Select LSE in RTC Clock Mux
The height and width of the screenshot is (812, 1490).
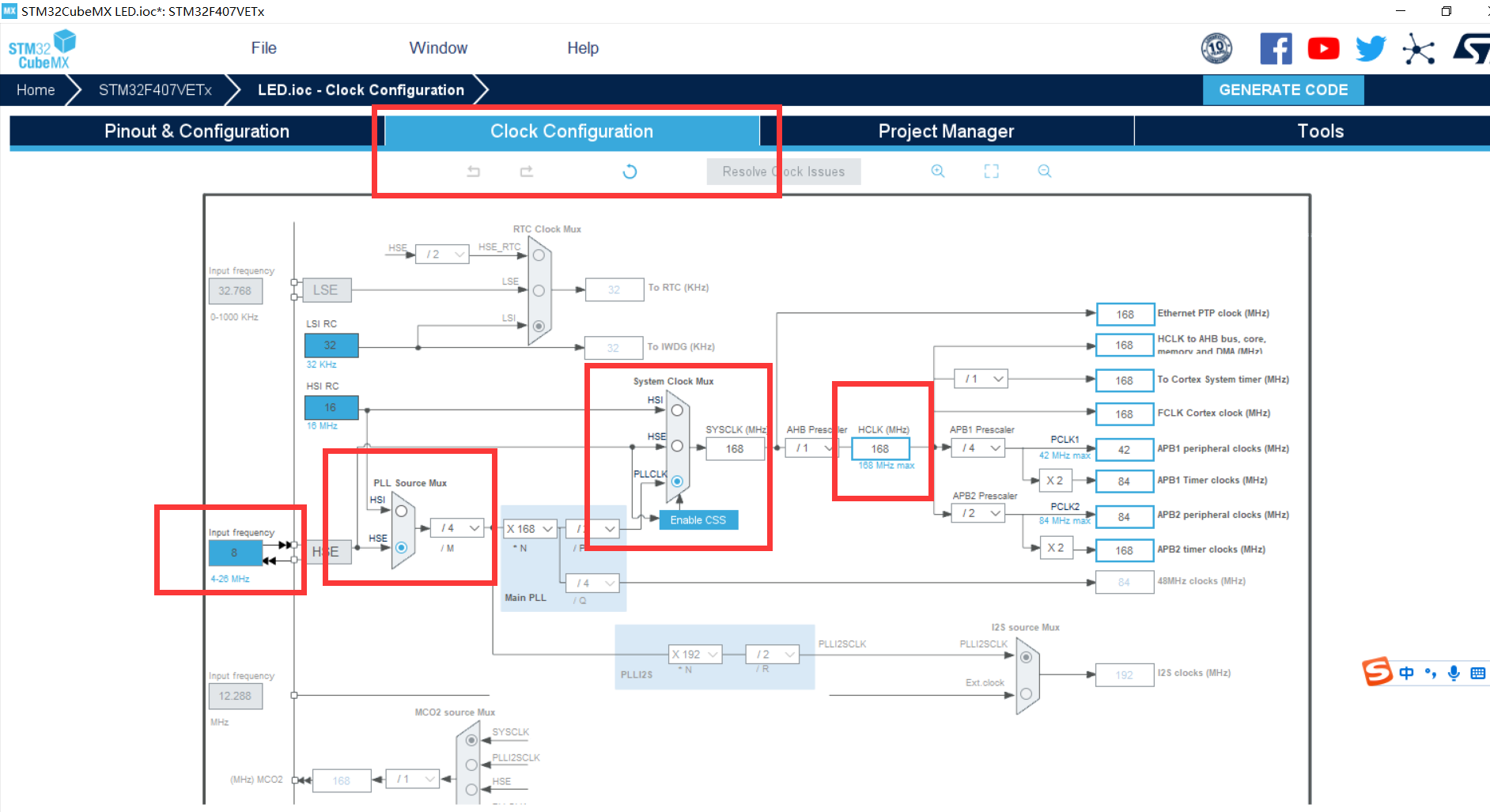click(x=539, y=290)
